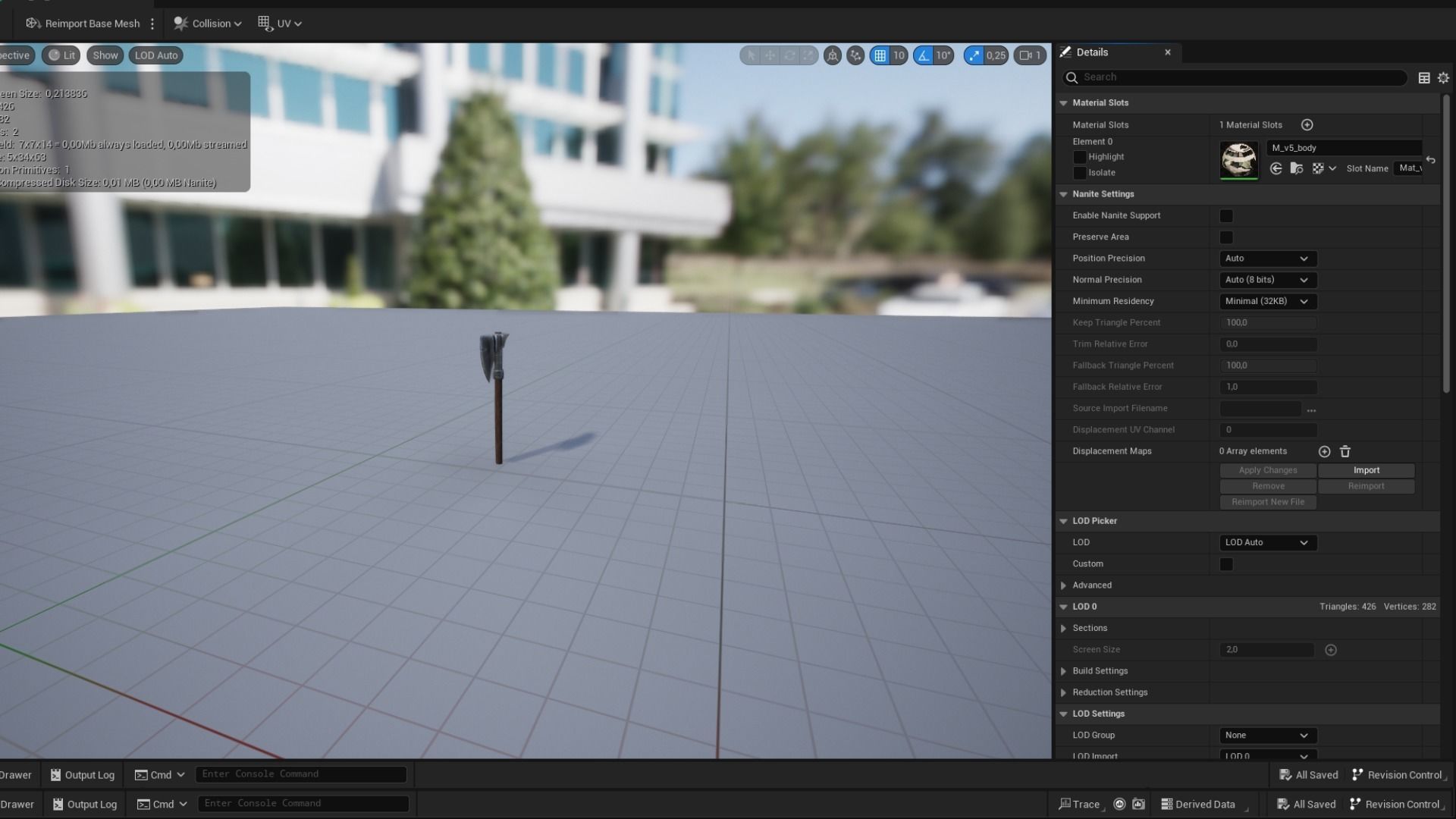This screenshot has height=819, width=1456.
Task: Click the Import button under Nanite
Action: (1366, 470)
